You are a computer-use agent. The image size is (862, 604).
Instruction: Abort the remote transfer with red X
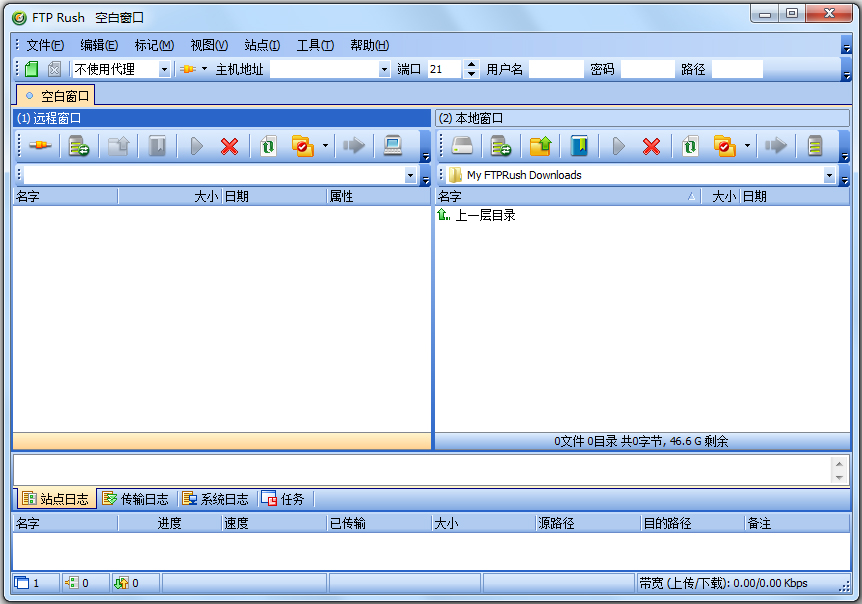click(x=230, y=146)
